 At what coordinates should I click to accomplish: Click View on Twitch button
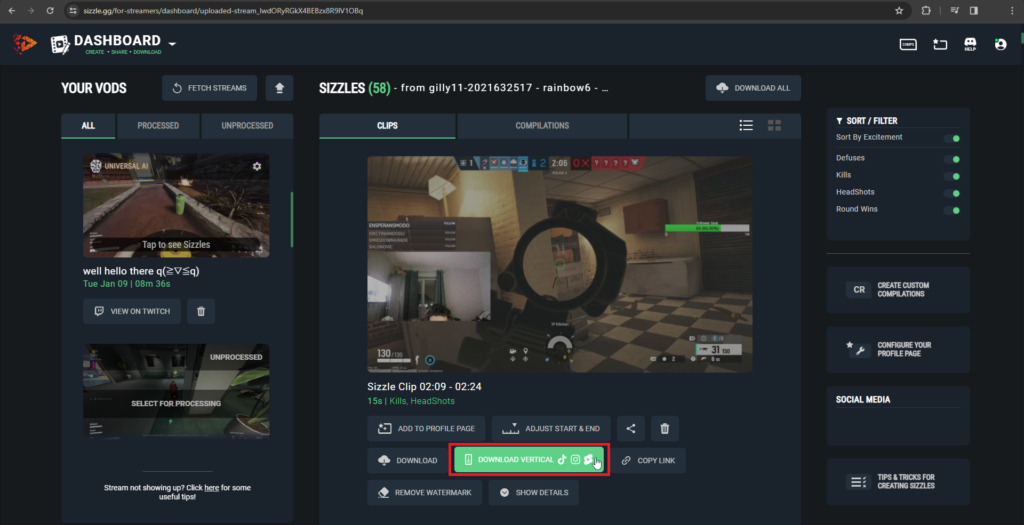(x=132, y=311)
